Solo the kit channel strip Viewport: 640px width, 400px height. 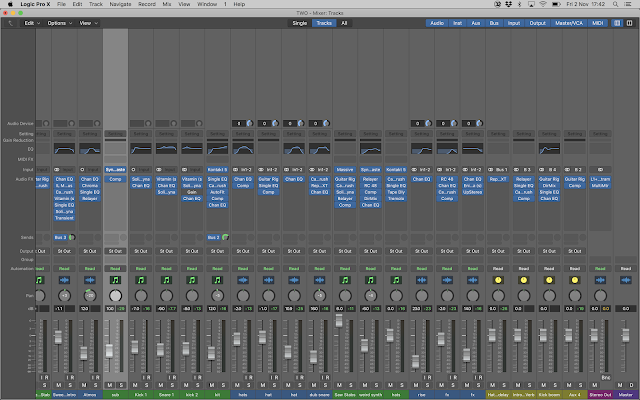coord(223,385)
